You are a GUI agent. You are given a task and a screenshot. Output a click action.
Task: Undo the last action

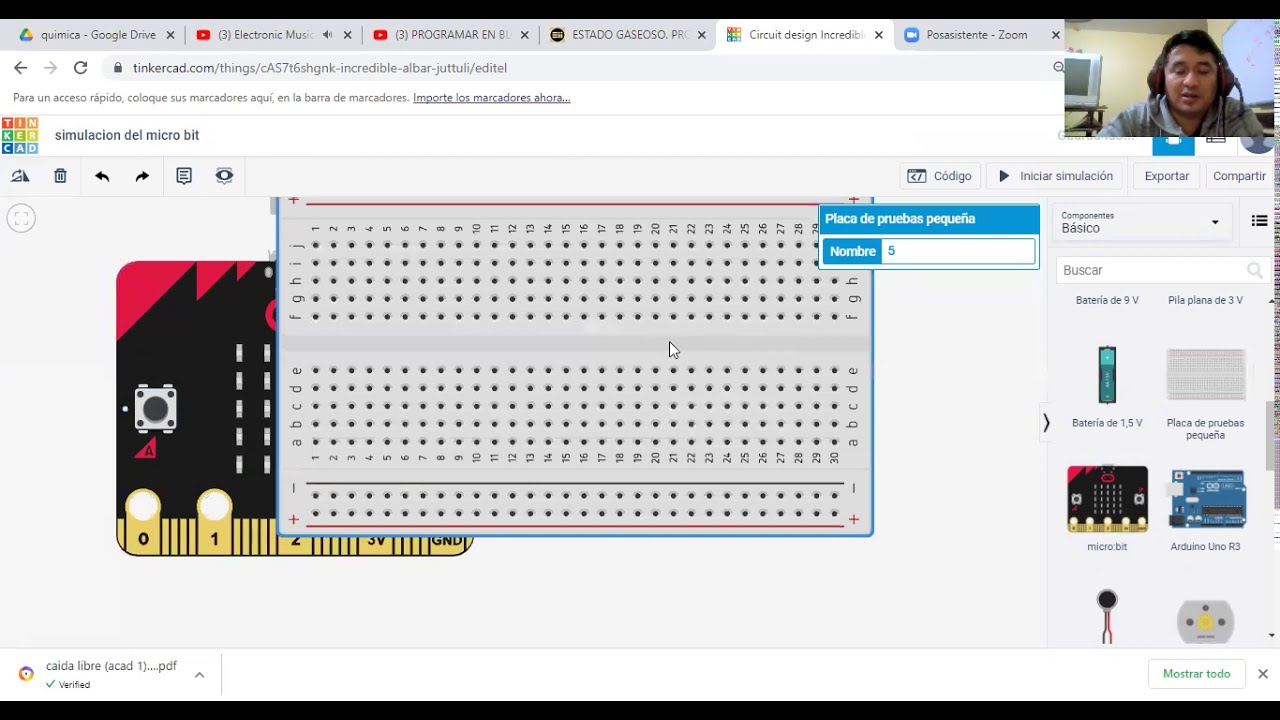click(x=102, y=176)
